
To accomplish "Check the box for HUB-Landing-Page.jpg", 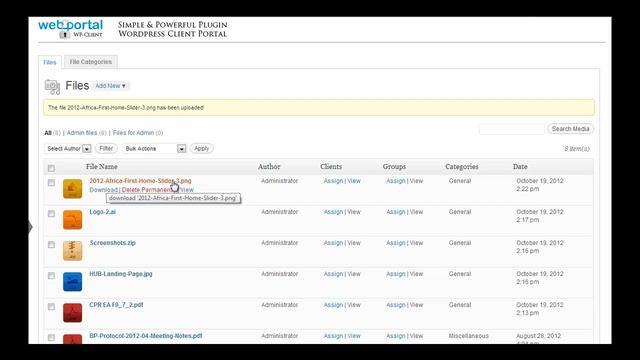I will 51,276.
